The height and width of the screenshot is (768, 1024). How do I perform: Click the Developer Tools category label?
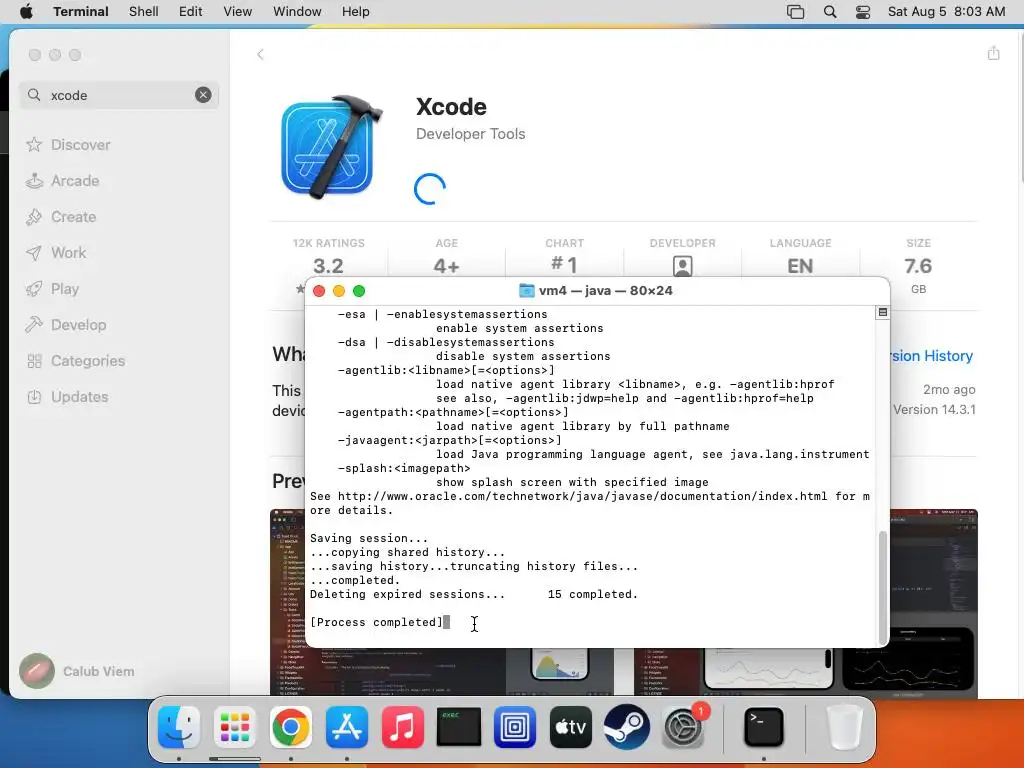(x=470, y=134)
